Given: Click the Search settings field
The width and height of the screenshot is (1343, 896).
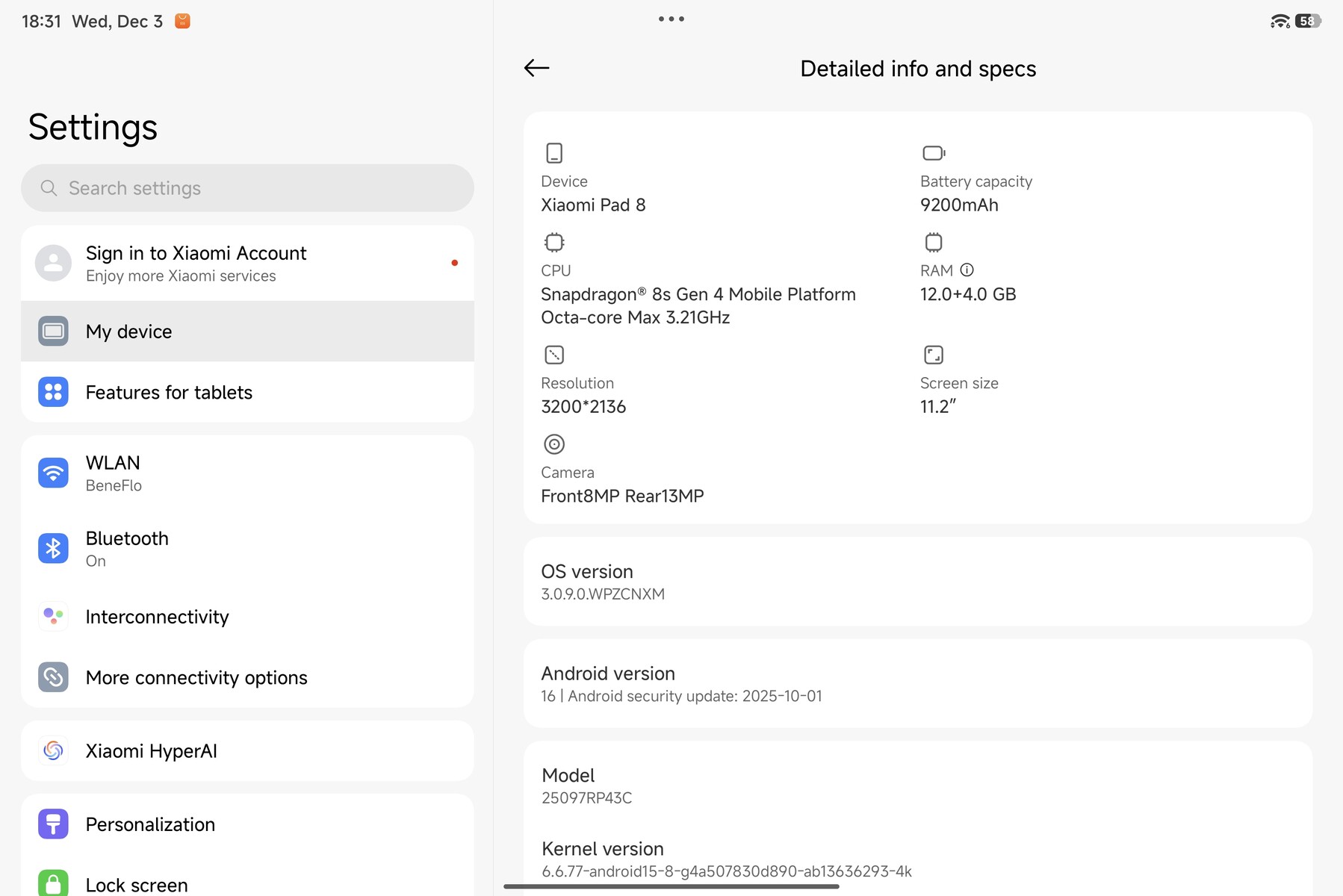Looking at the screenshot, I should point(246,188).
